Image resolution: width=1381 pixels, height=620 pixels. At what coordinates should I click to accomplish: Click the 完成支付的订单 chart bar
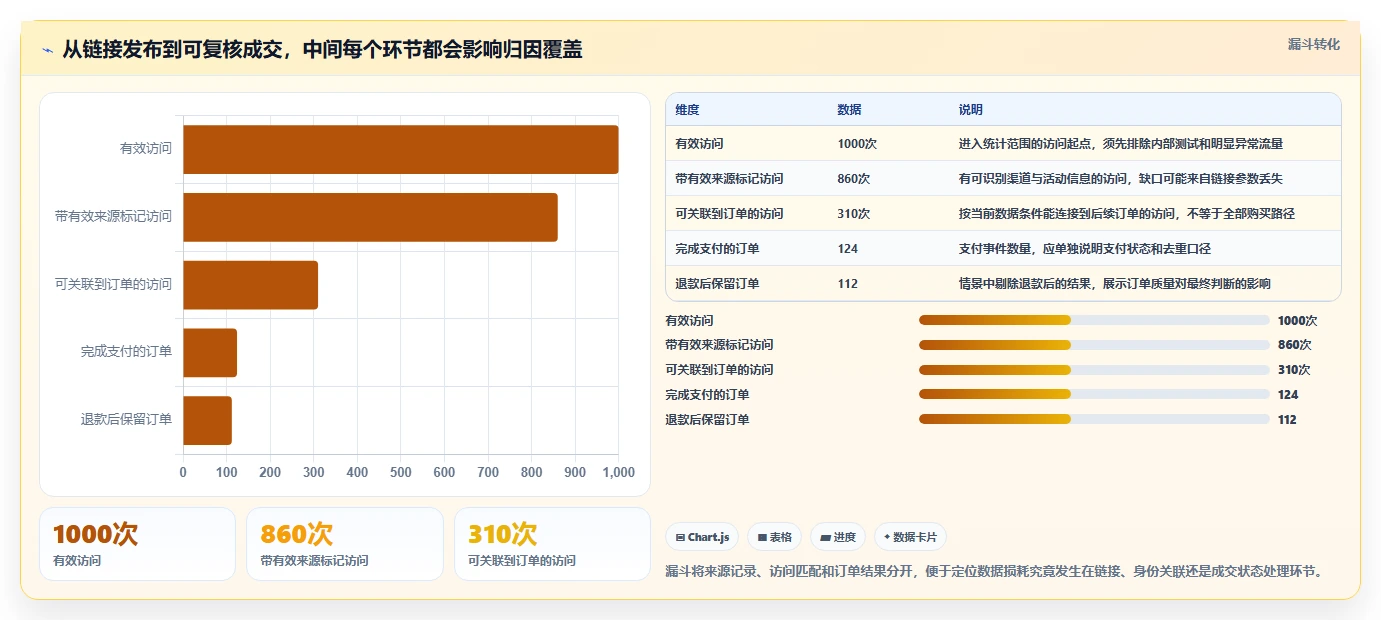coord(210,352)
